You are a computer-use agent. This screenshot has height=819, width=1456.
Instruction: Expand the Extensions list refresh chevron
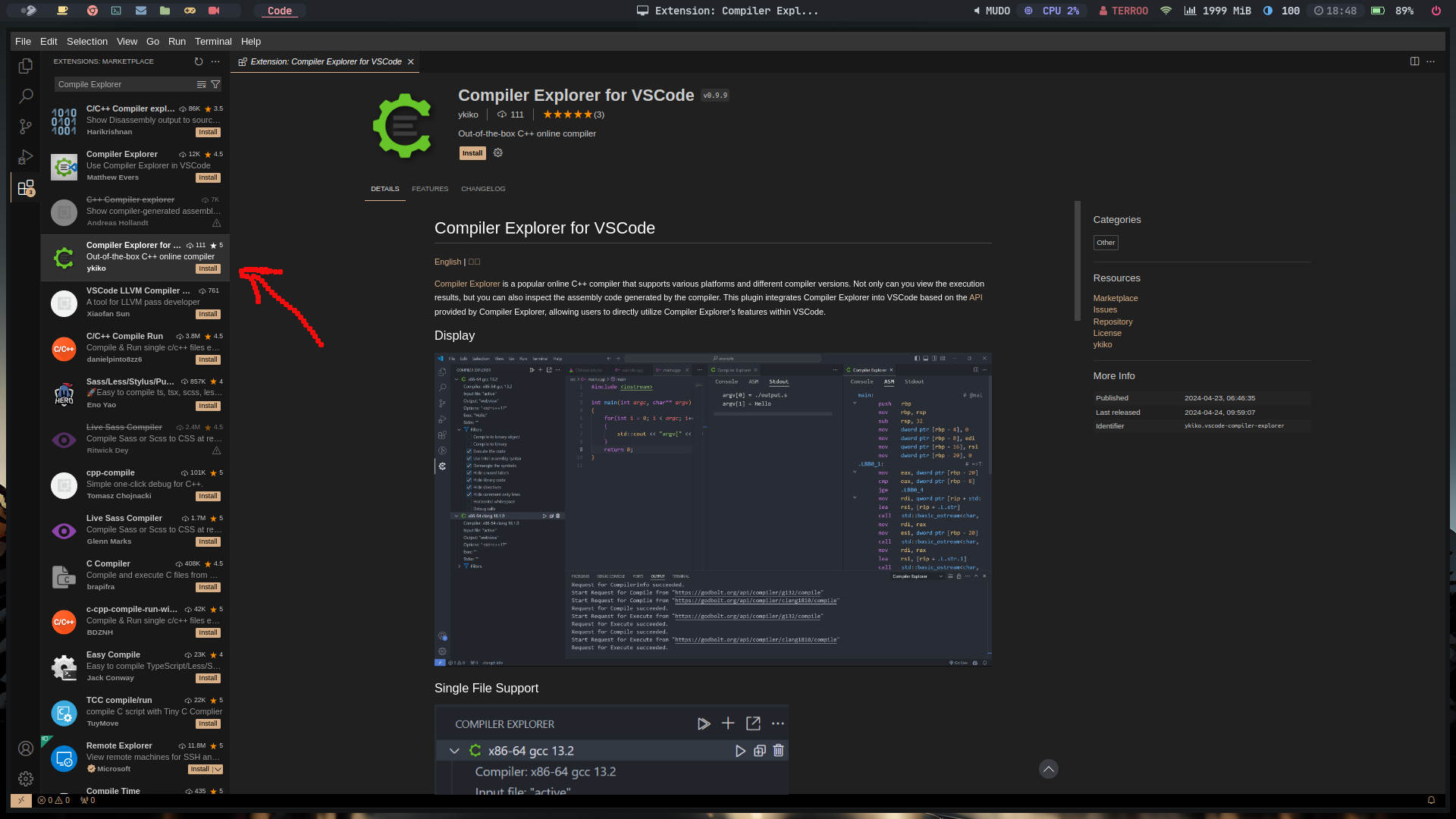[198, 61]
